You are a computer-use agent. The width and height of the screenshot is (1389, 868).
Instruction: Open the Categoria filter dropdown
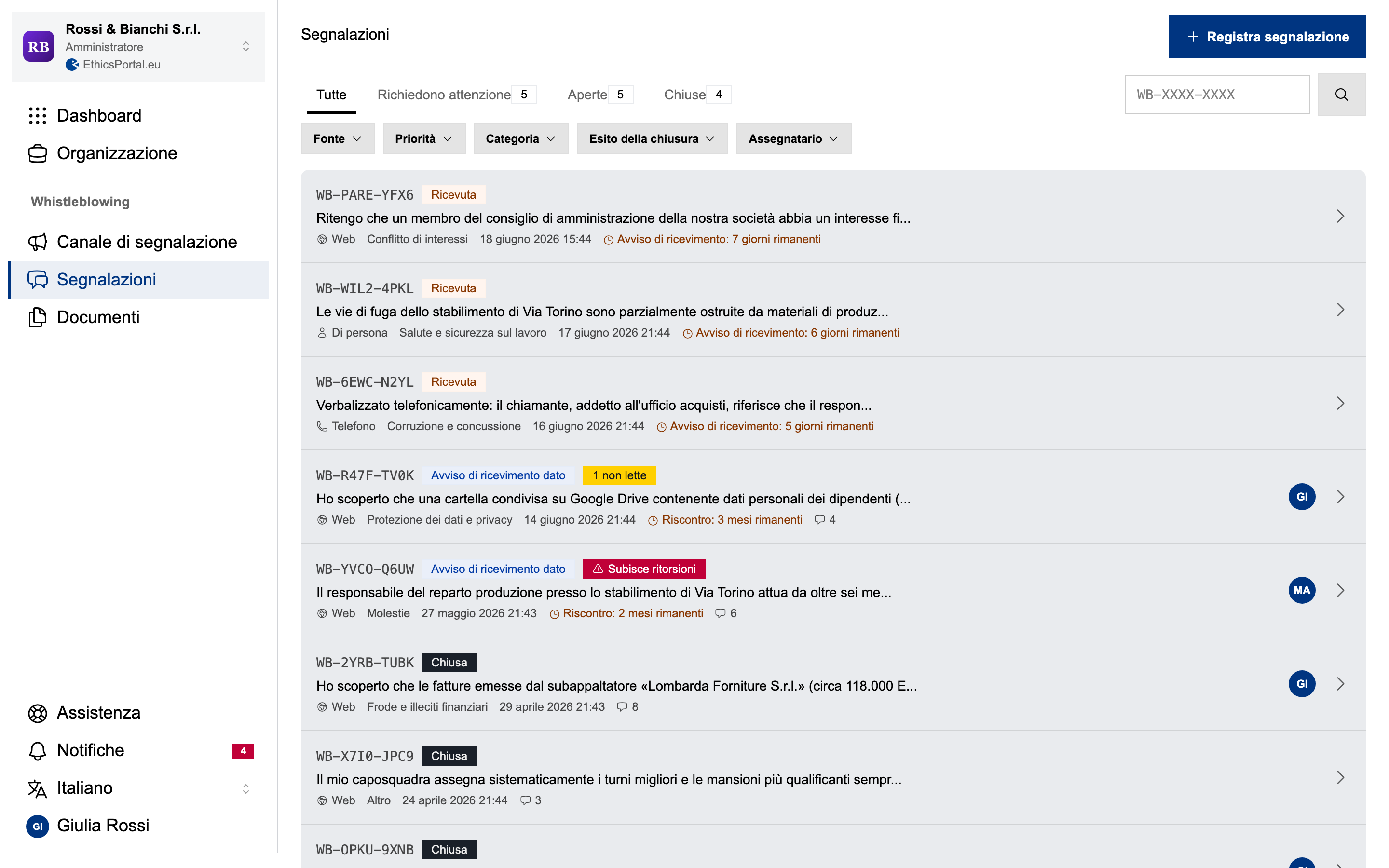pos(520,139)
